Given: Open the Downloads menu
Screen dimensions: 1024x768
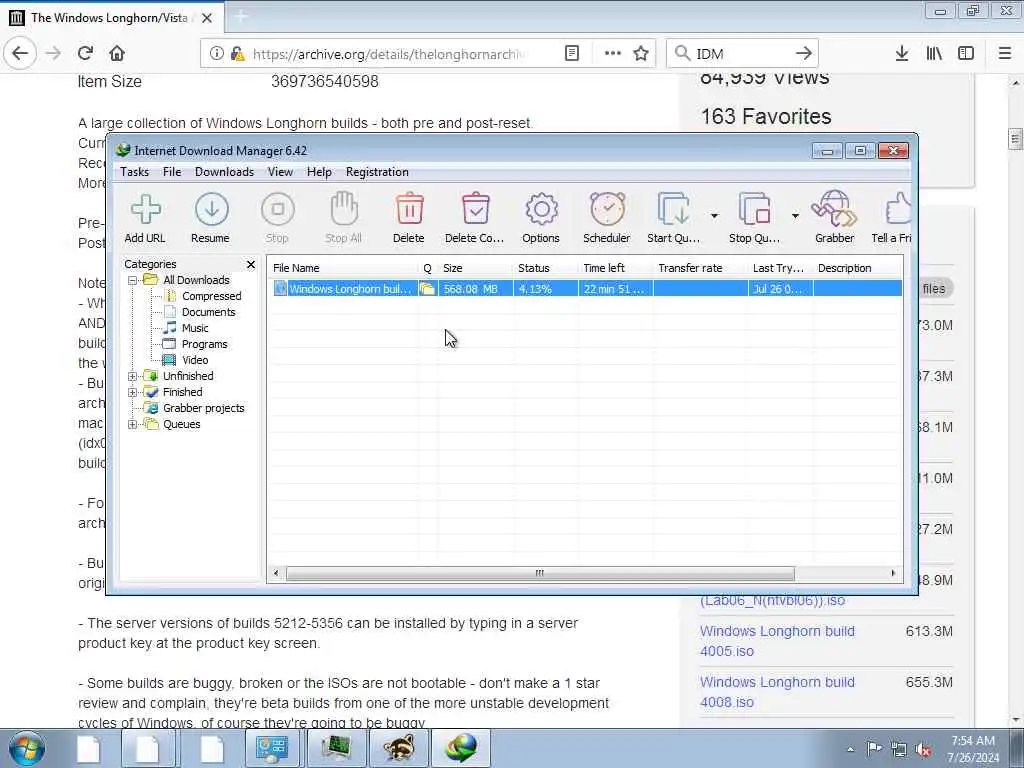Looking at the screenshot, I should click(x=224, y=172).
